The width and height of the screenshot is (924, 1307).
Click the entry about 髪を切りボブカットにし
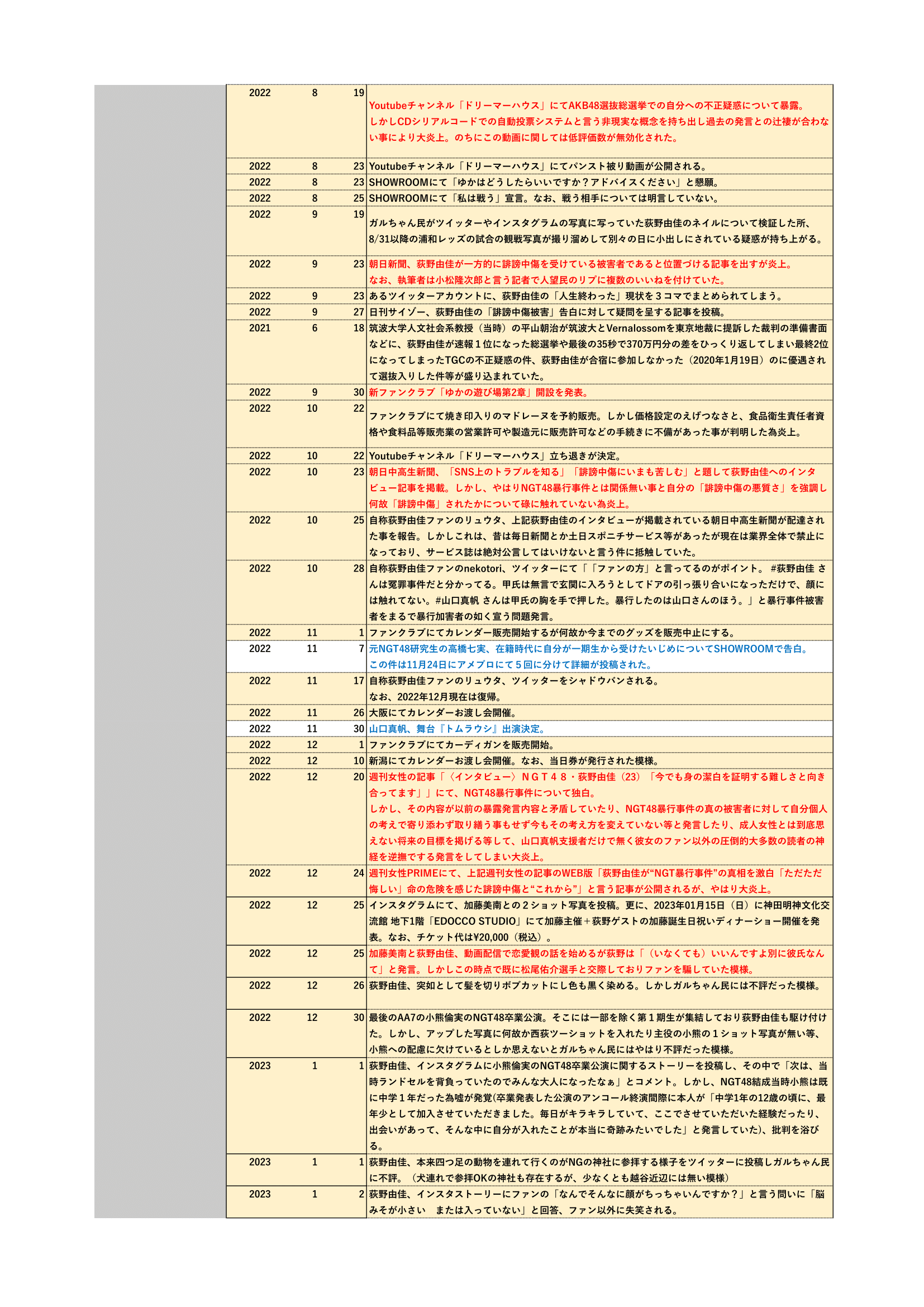[x=599, y=994]
